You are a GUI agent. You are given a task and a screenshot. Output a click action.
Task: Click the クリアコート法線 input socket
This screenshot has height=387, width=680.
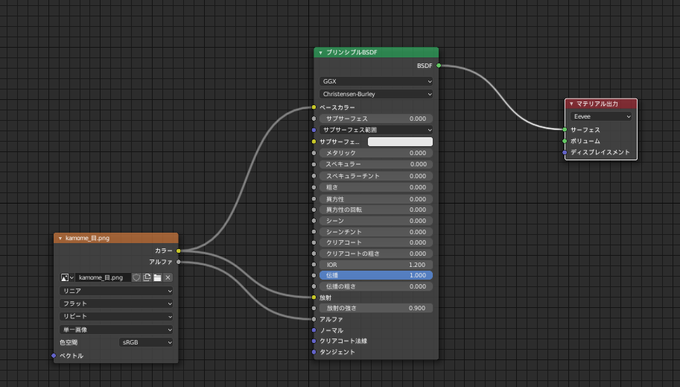coord(314,341)
